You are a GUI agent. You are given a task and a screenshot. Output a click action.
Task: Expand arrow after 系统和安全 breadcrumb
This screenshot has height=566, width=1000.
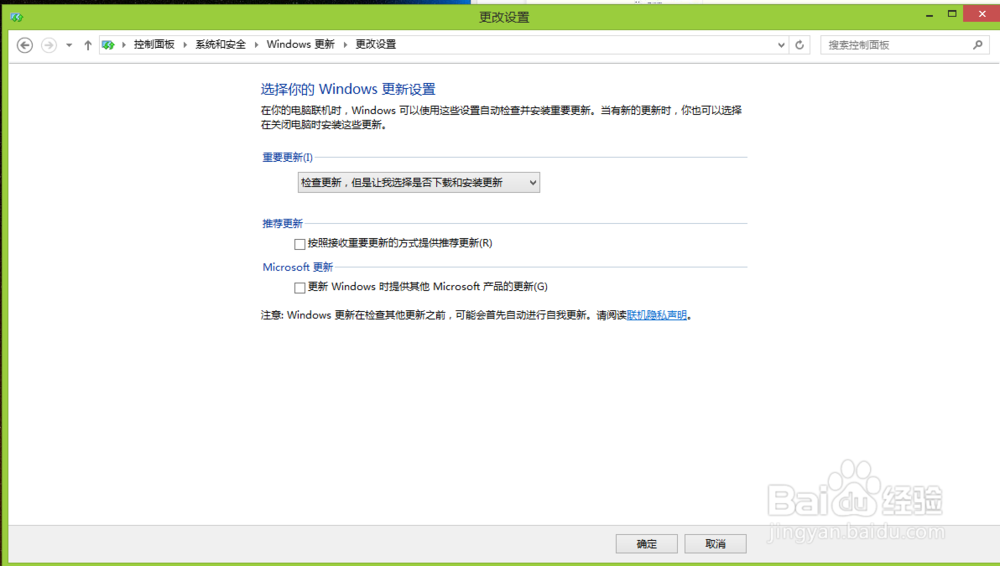pos(256,45)
